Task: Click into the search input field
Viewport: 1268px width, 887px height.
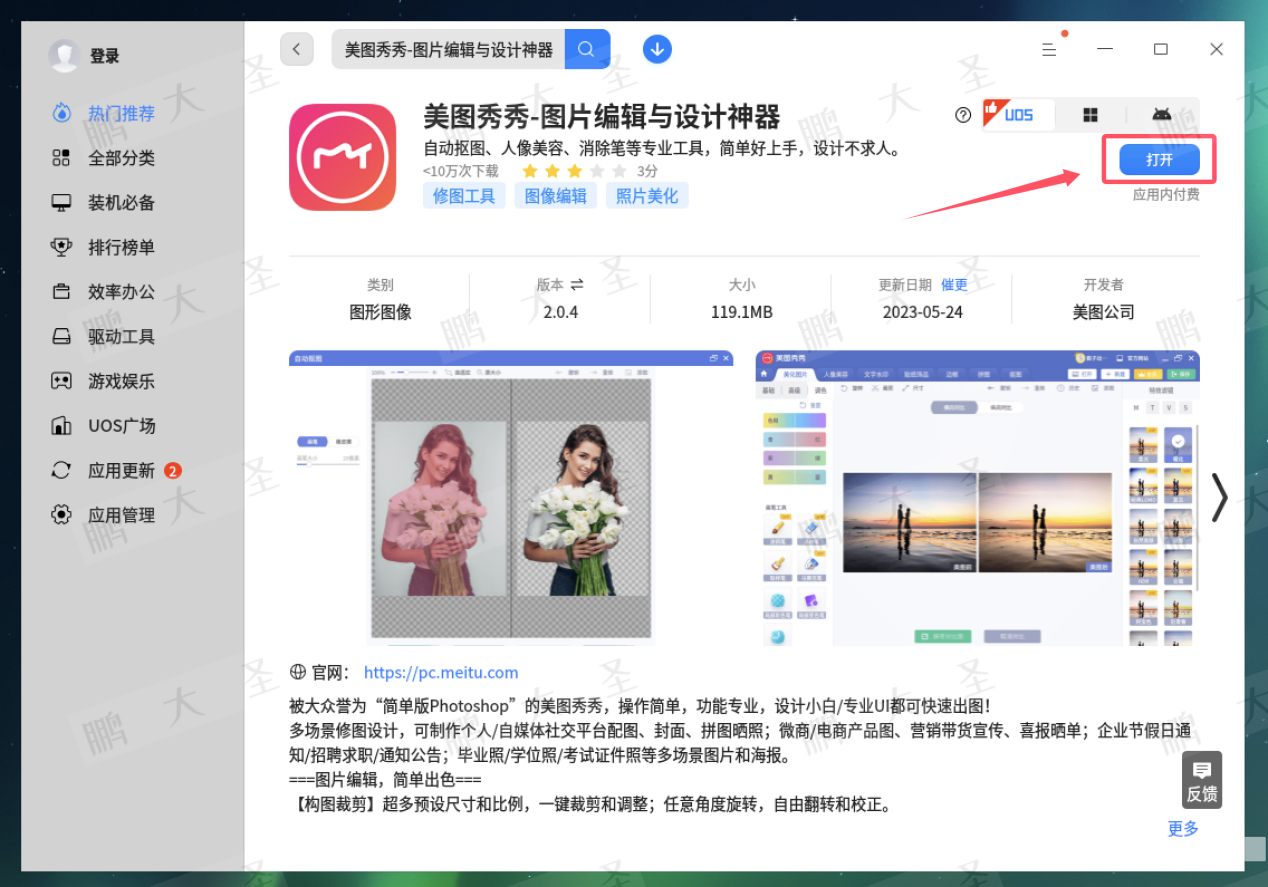Action: [x=449, y=49]
